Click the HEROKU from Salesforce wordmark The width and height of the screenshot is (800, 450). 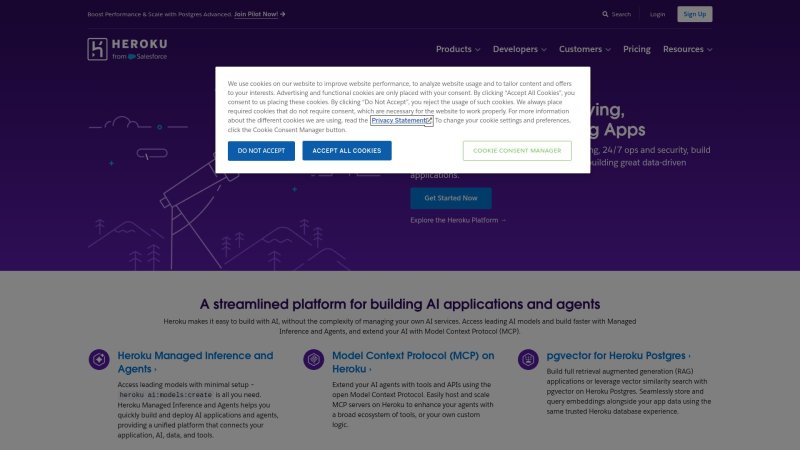point(139,49)
